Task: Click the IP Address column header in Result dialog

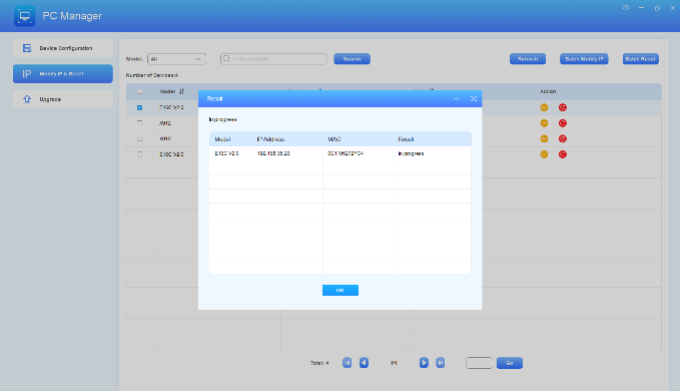Action: tap(271, 139)
